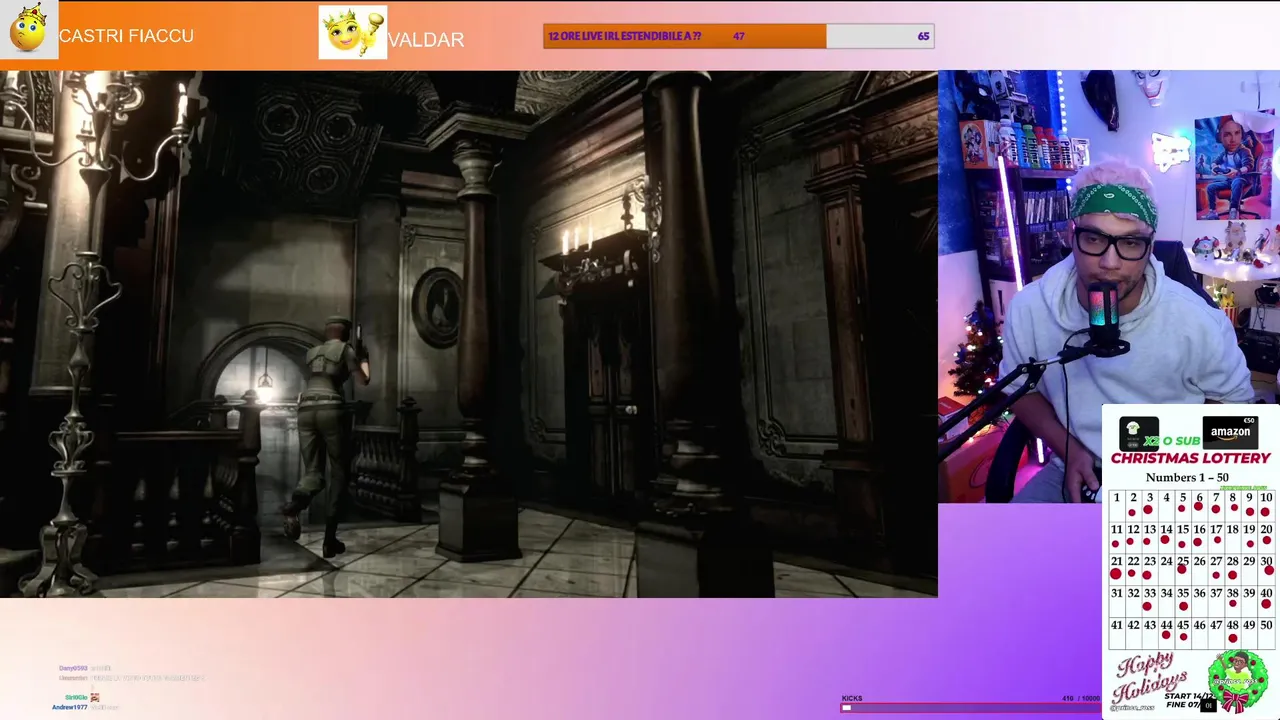Click the trophy emoji avatar beside VALDAR
The width and height of the screenshot is (1280, 720).
point(353,32)
